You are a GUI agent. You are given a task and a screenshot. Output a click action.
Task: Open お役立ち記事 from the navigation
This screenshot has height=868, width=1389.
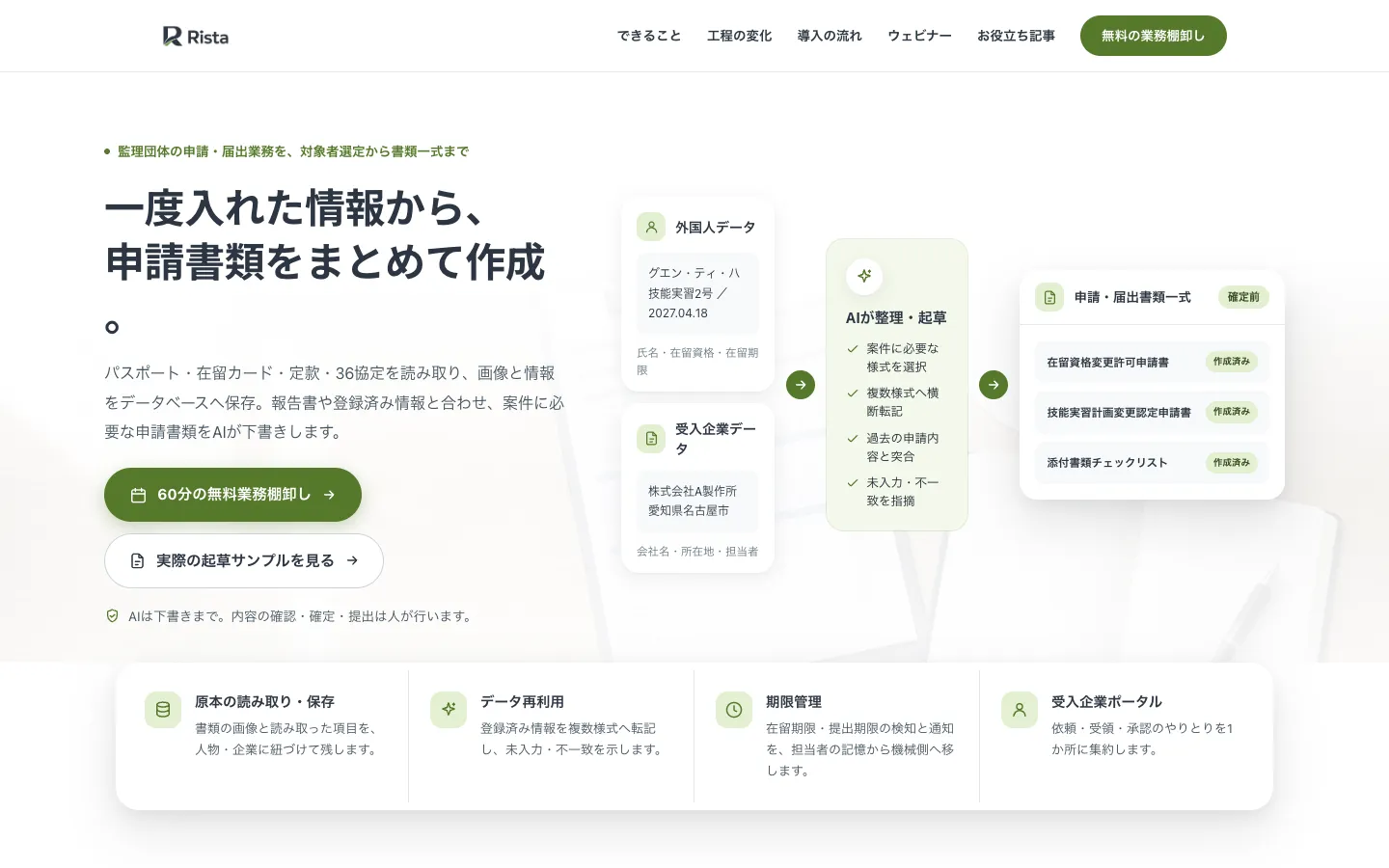1016,36
